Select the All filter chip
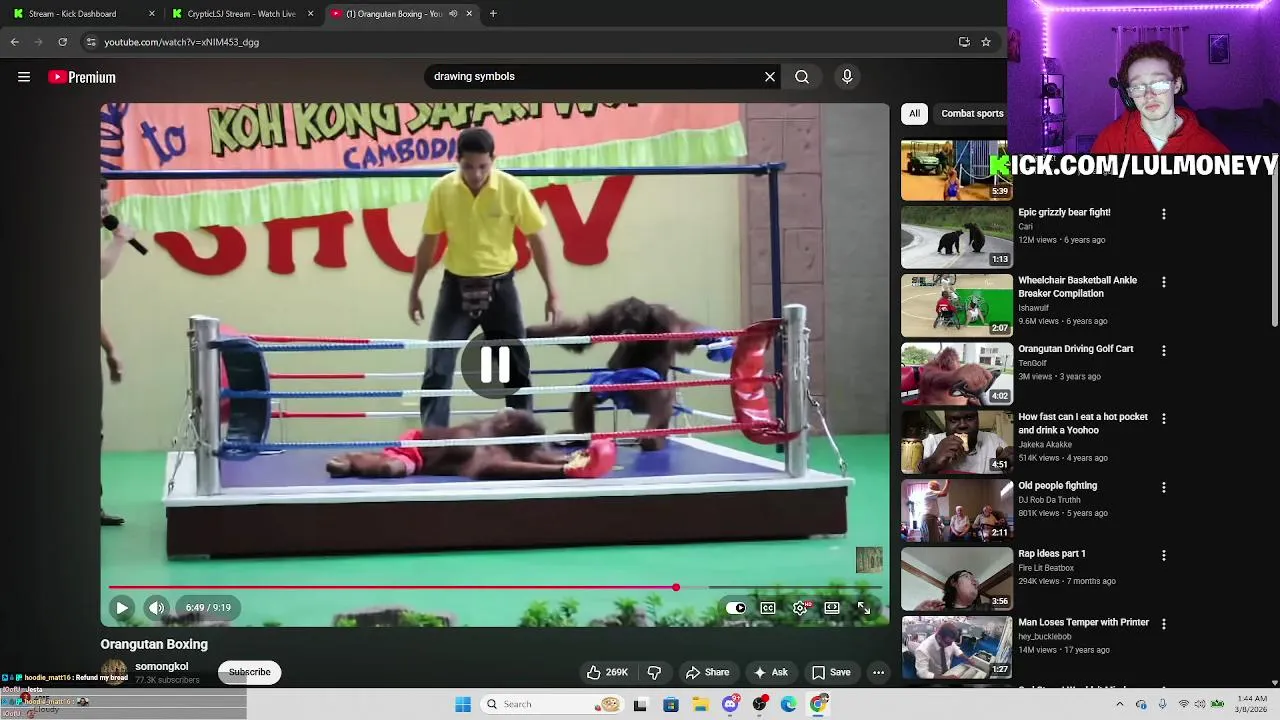 914,113
